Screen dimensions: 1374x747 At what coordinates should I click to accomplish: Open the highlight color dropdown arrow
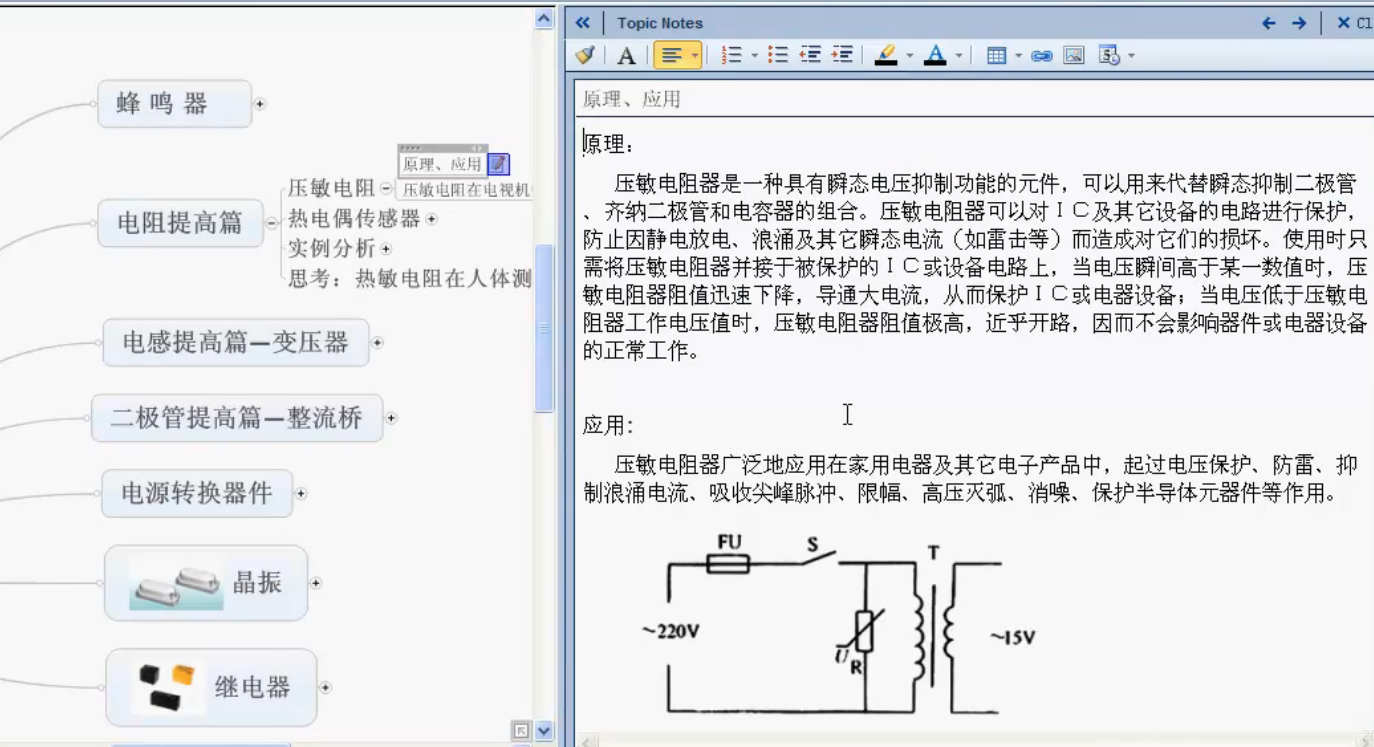(909, 56)
